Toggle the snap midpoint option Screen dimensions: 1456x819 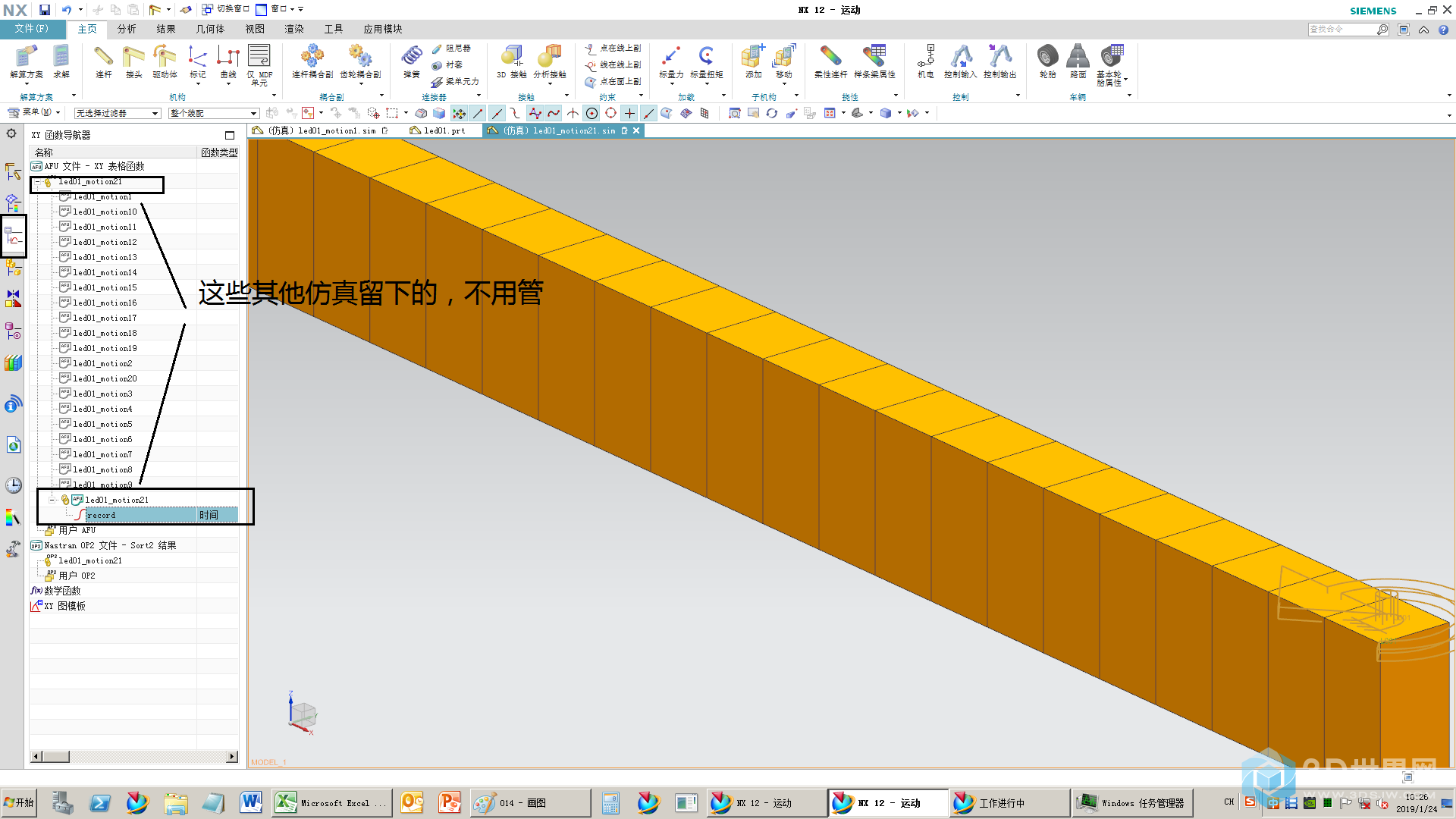click(497, 113)
